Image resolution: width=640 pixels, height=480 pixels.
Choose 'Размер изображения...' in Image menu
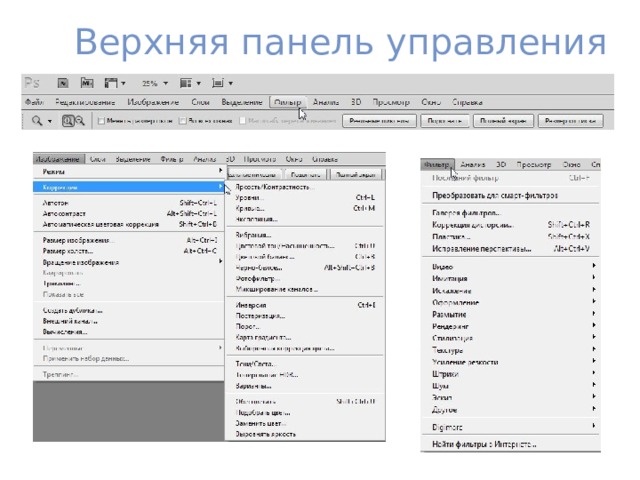pos(78,240)
